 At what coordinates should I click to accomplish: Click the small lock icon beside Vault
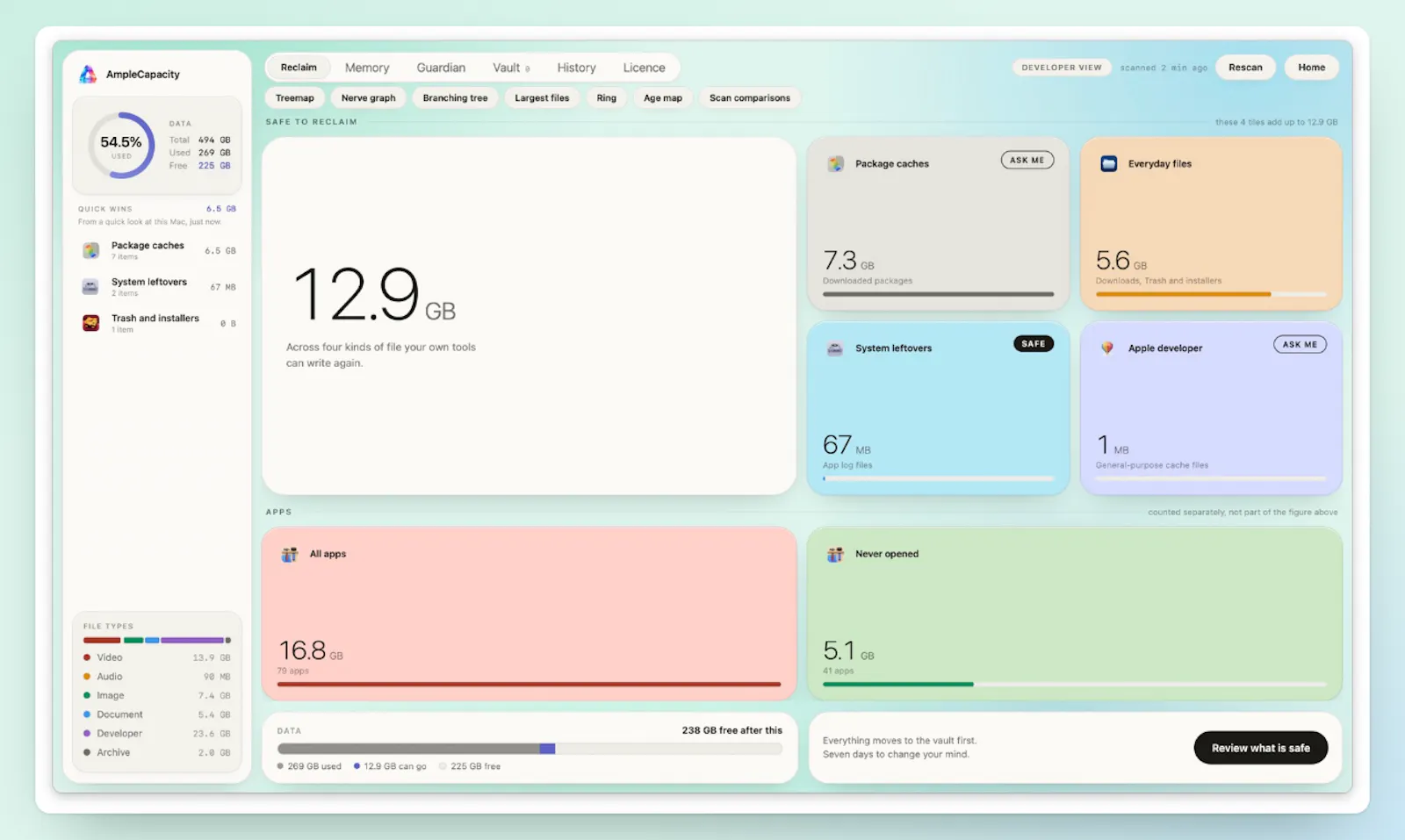point(528,68)
